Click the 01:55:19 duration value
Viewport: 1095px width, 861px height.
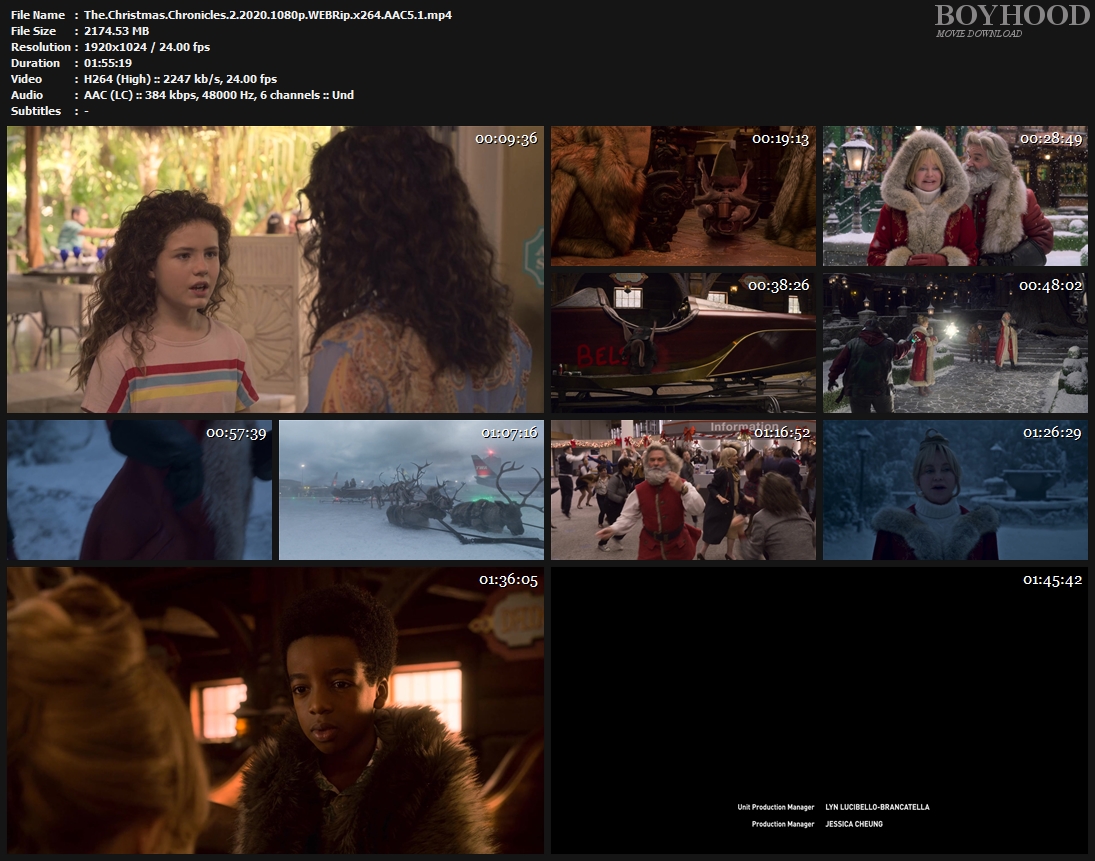point(108,63)
